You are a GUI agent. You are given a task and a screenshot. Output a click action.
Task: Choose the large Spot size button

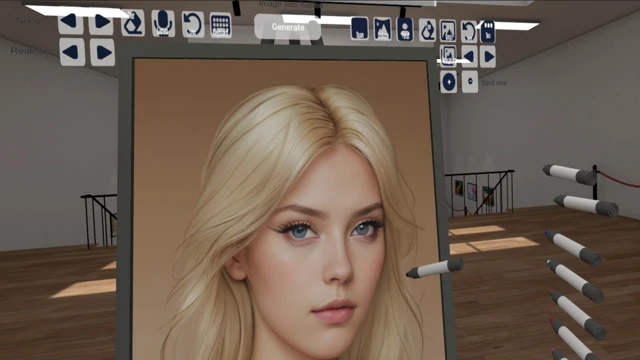click(x=449, y=82)
